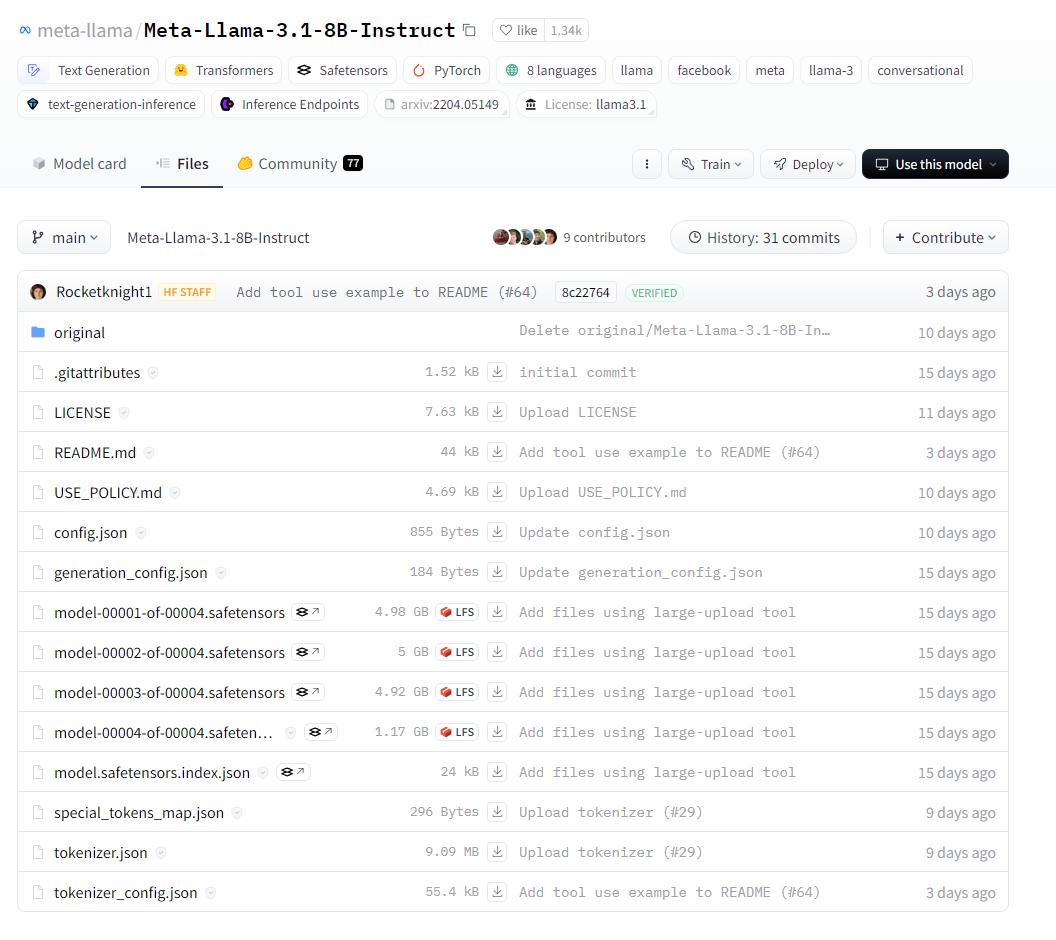Click the llama-3 tag

pos(831,70)
